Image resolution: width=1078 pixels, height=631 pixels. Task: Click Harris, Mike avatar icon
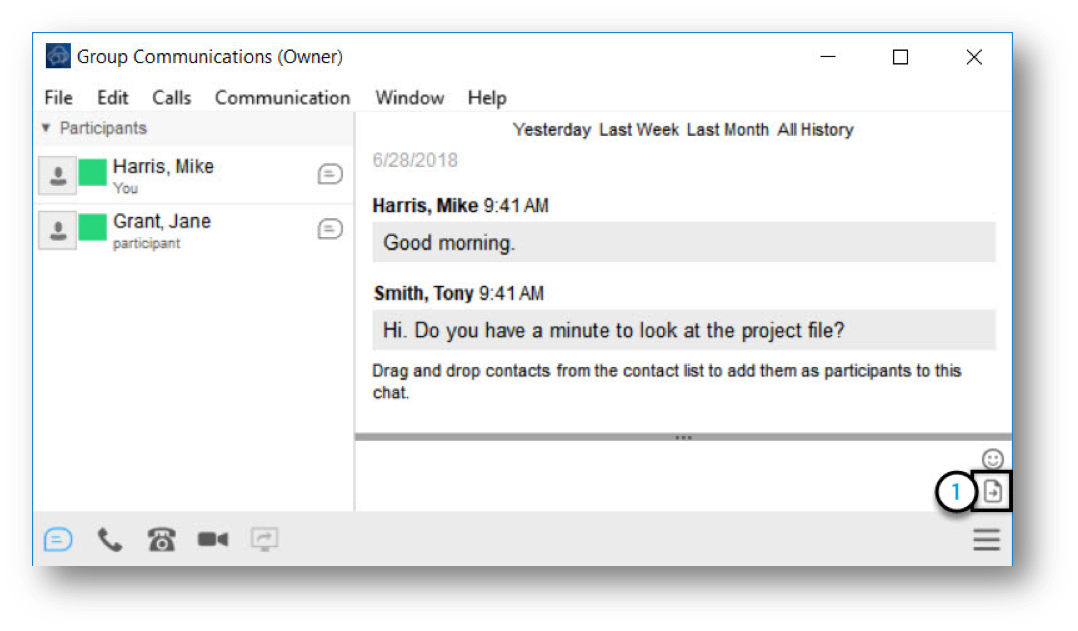(58, 175)
